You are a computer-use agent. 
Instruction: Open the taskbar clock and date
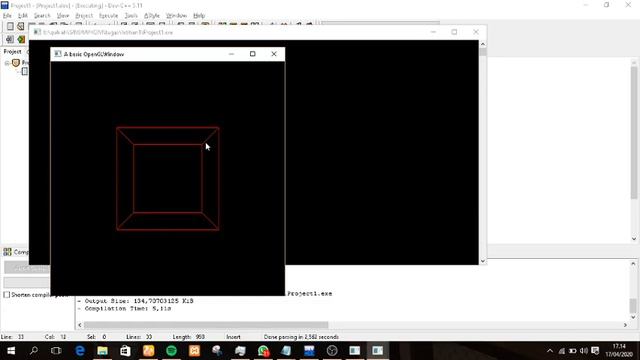[619, 351]
